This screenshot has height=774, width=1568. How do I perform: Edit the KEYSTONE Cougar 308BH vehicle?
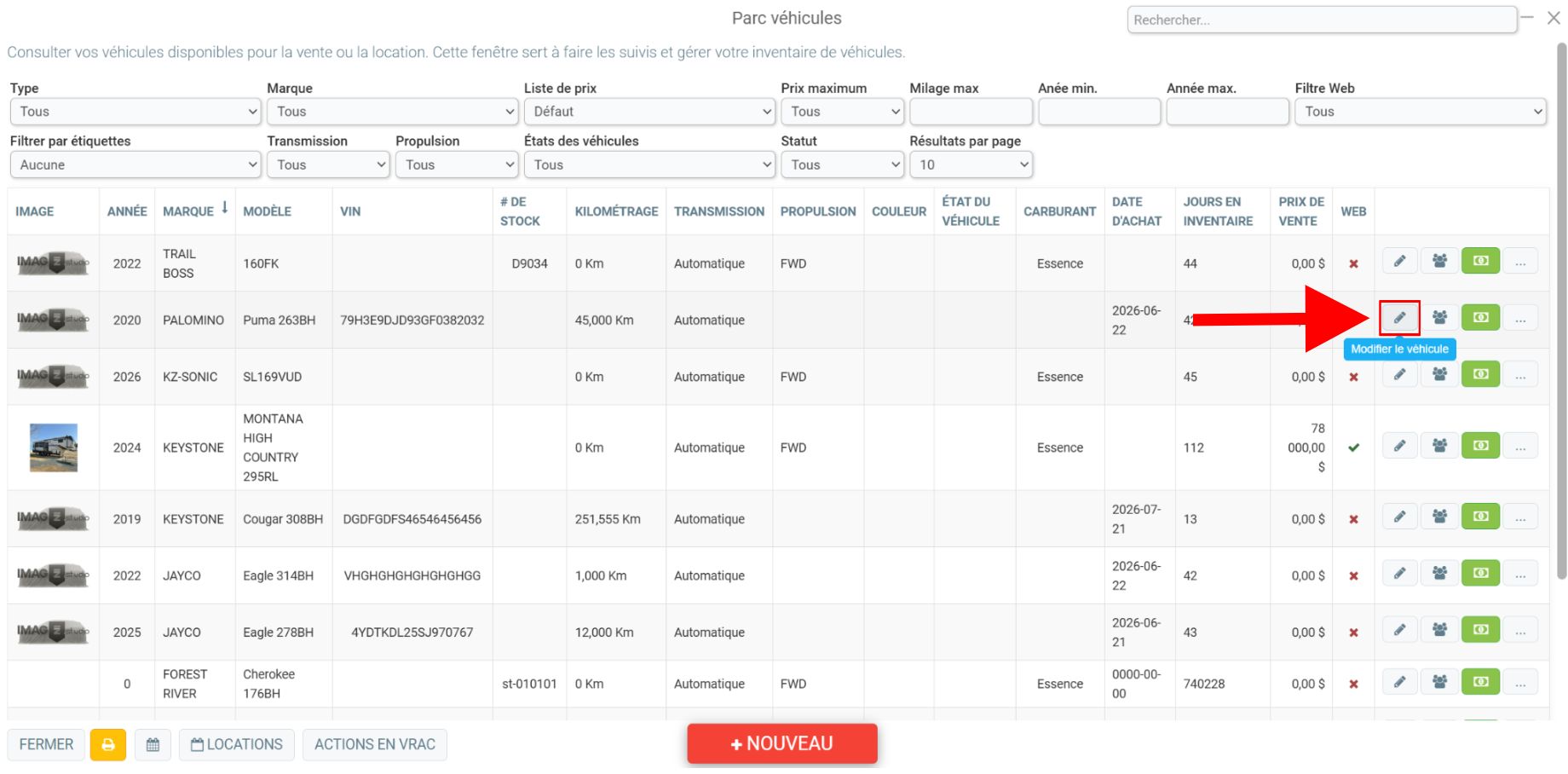click(1399, 517)
